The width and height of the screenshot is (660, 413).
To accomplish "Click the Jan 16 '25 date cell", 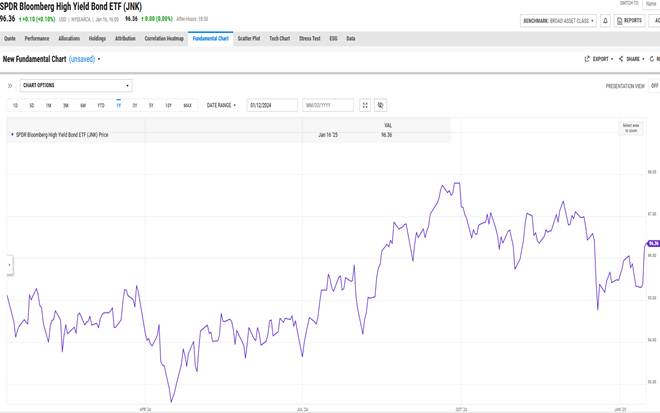I will [328, 135].
